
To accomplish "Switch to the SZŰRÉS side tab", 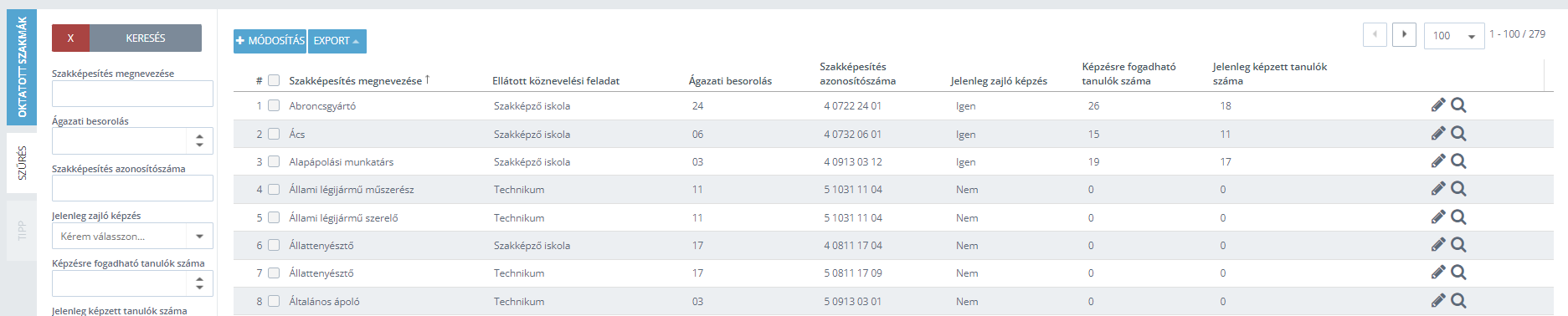I will tap(22, 163).
